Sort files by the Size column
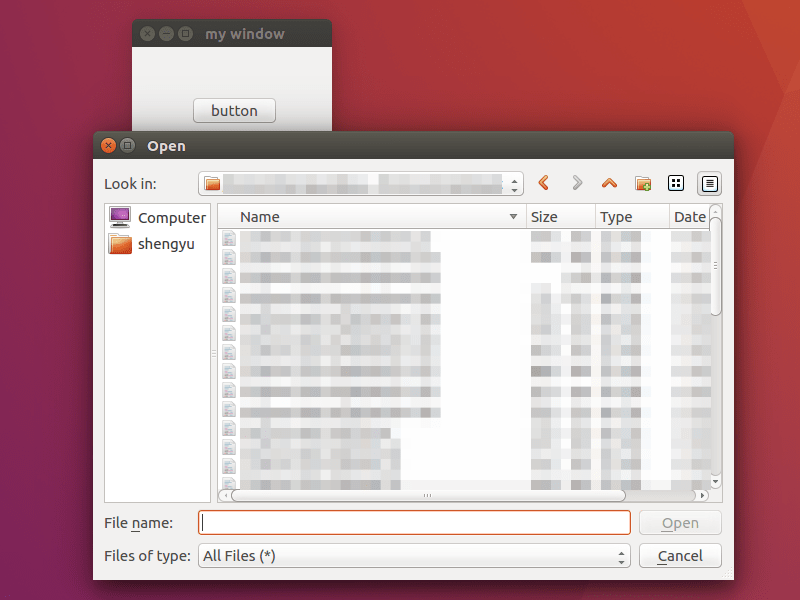Viewport: 800px width, 600px height. 544,216
